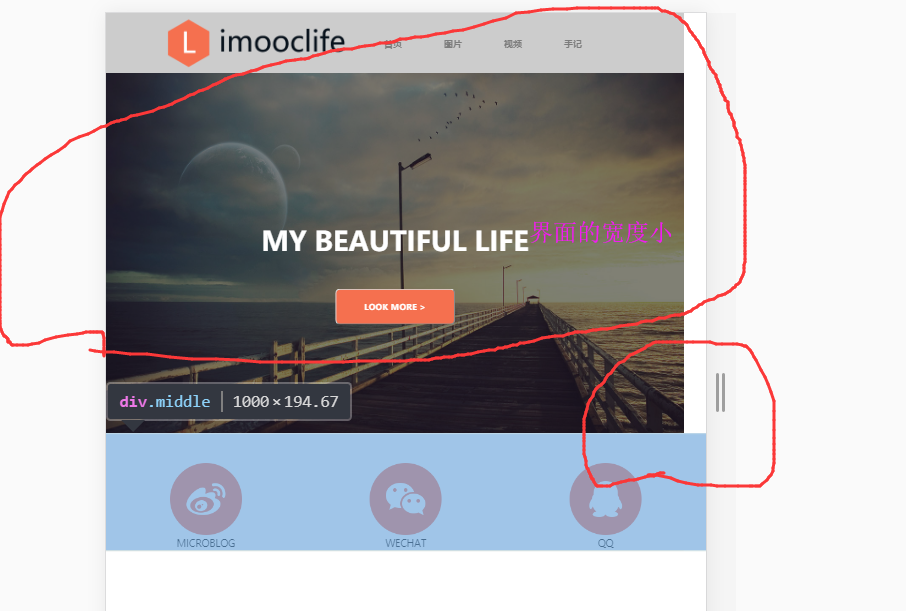Click the Weibo microblog circle icon
This screenshot has height=611, width=906.
pos(206,499)
